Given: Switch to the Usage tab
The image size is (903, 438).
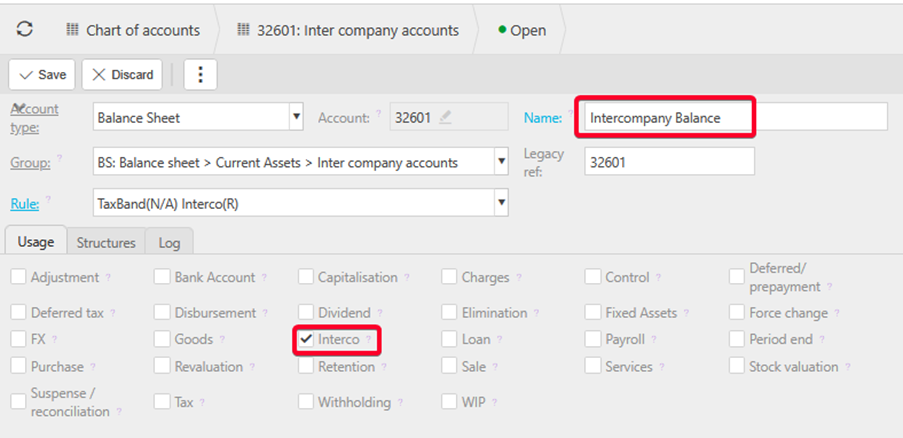Looking at the screenshot, I should (x=36, y=241).
